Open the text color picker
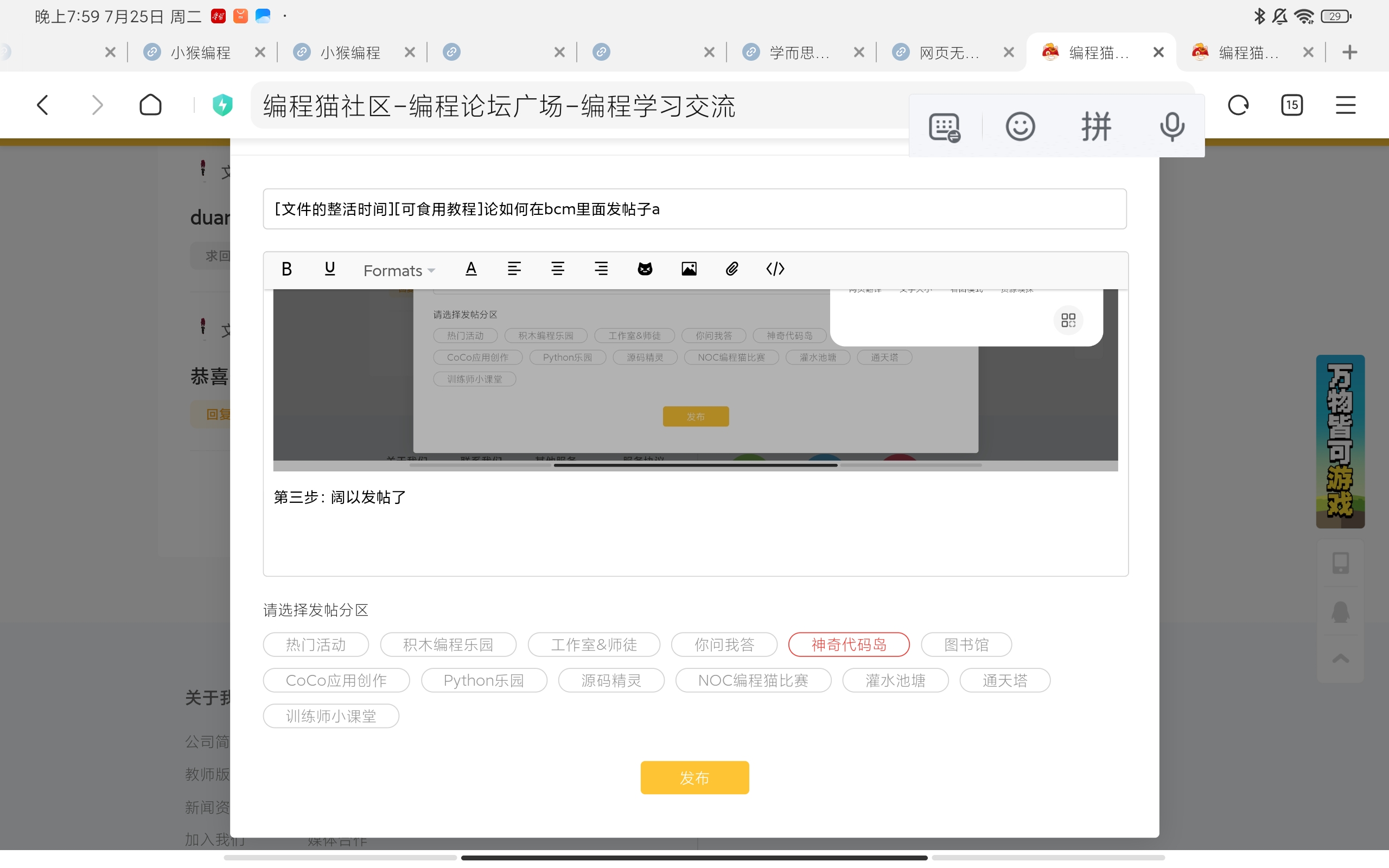Screen dimensions: 1389x868 tap(470, 269)
